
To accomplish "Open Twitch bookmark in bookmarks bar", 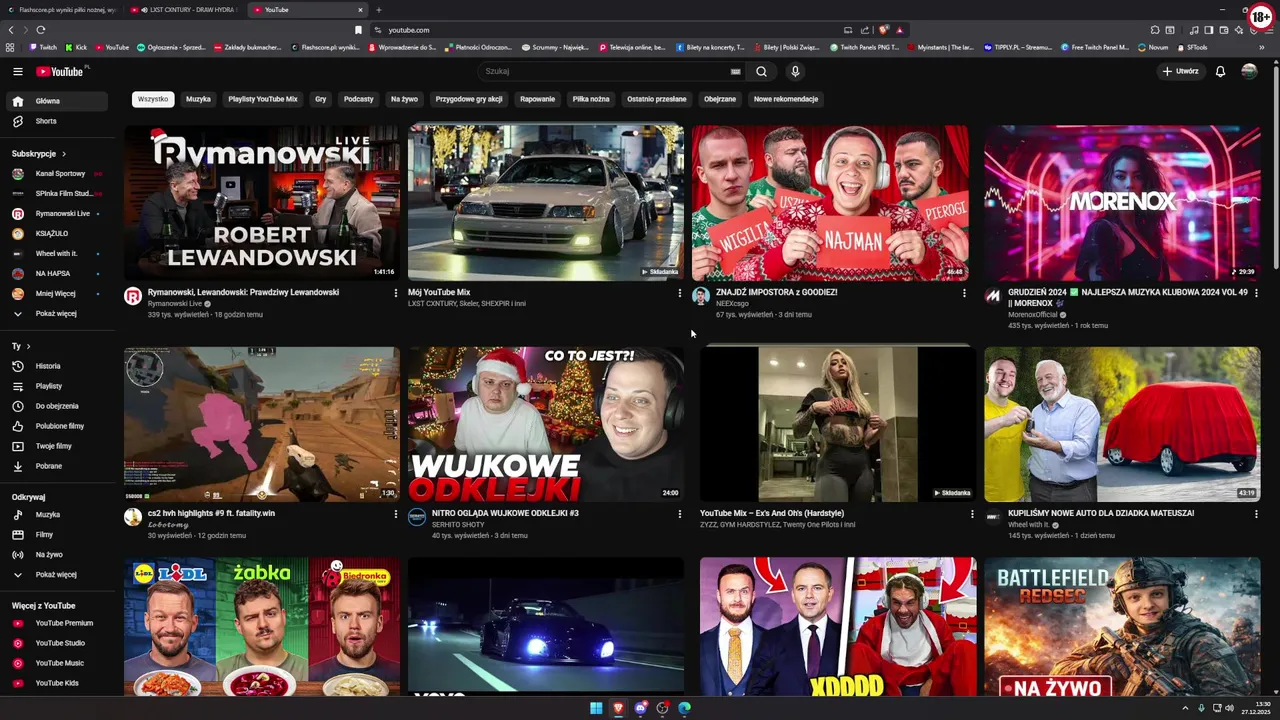I will click(43, 47).
